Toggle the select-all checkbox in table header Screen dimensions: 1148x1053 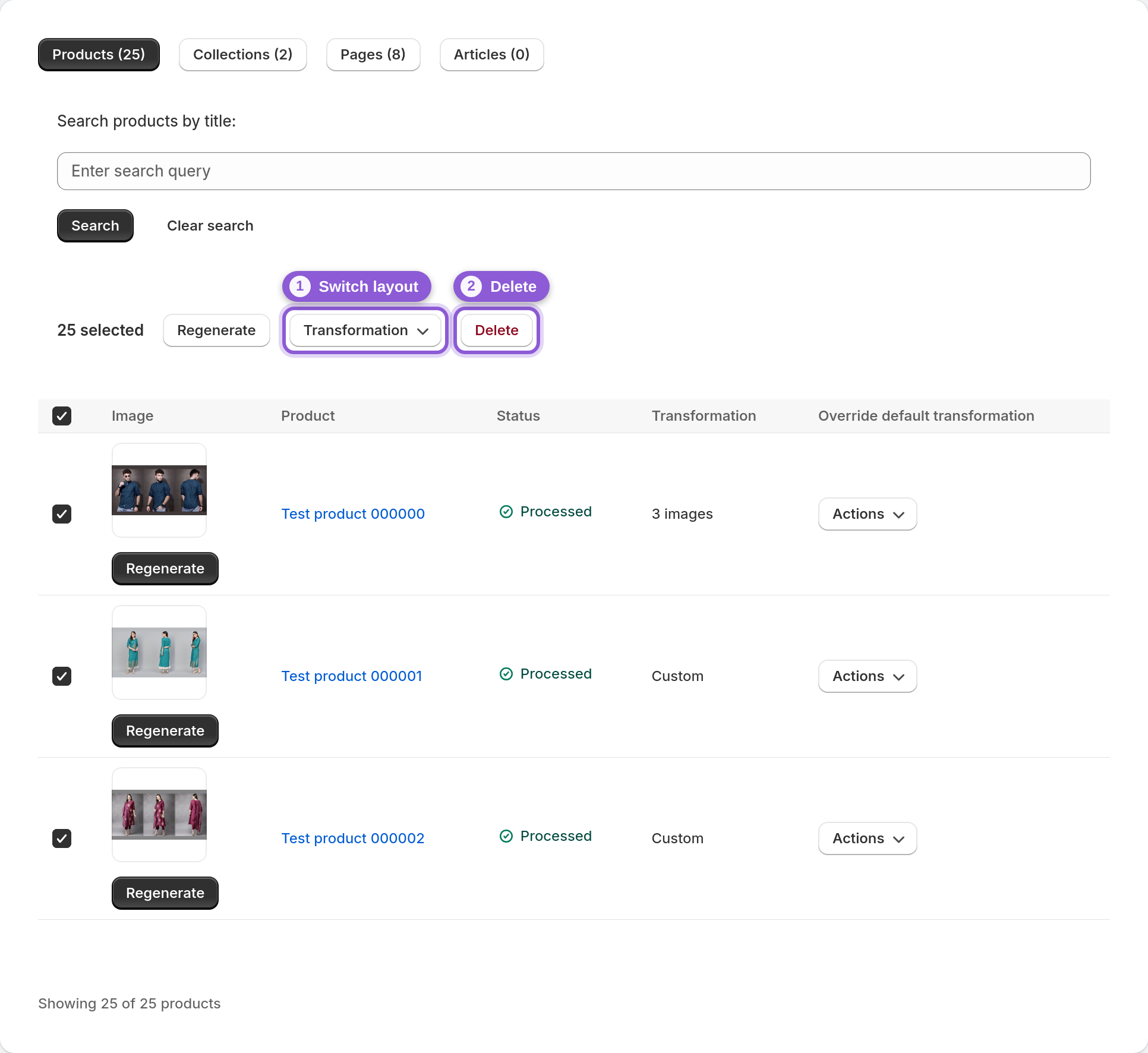pyautogui.click(x=62, y=416)
